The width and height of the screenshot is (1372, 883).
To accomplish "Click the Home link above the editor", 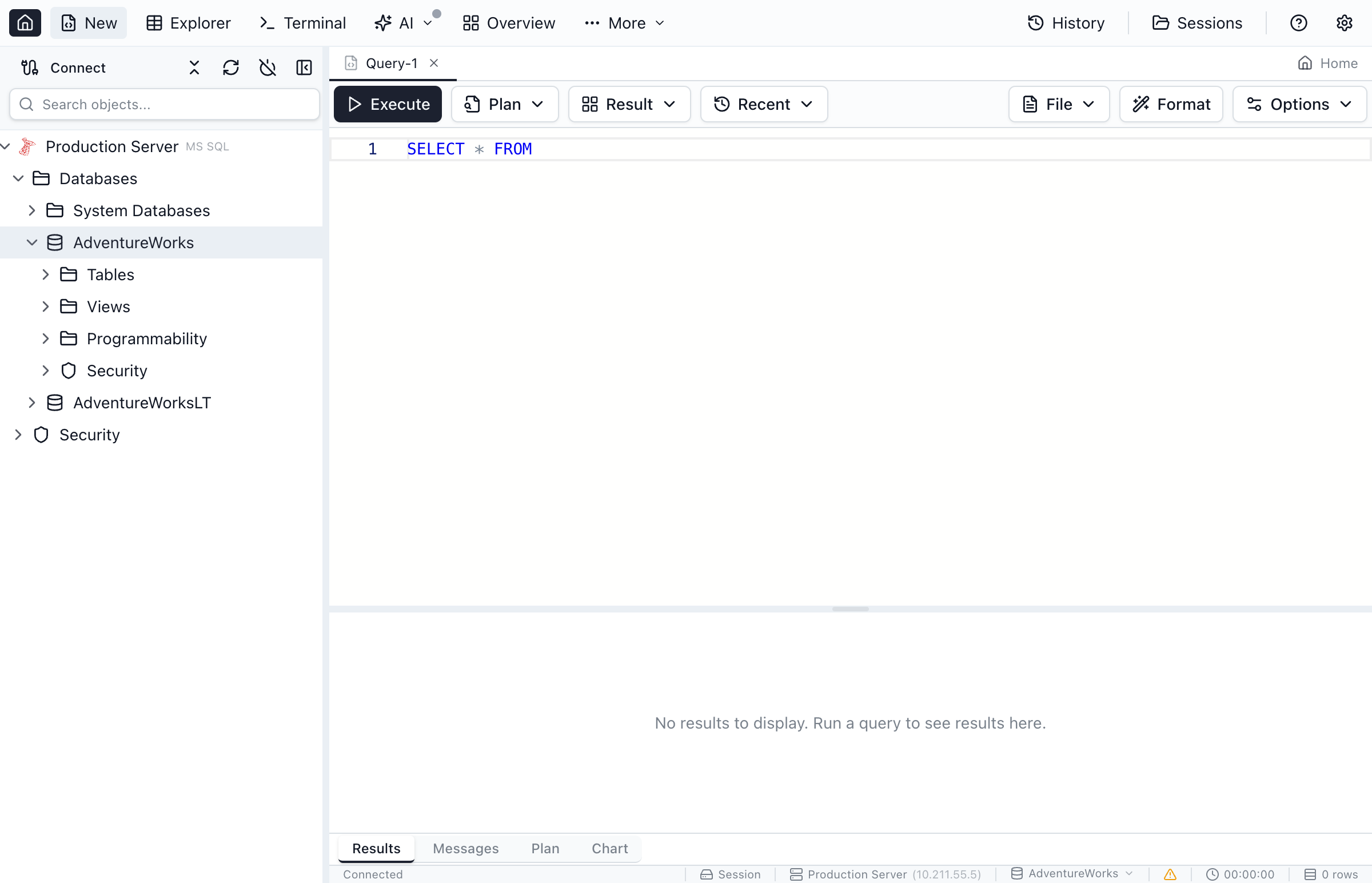I will point(1329,63).
